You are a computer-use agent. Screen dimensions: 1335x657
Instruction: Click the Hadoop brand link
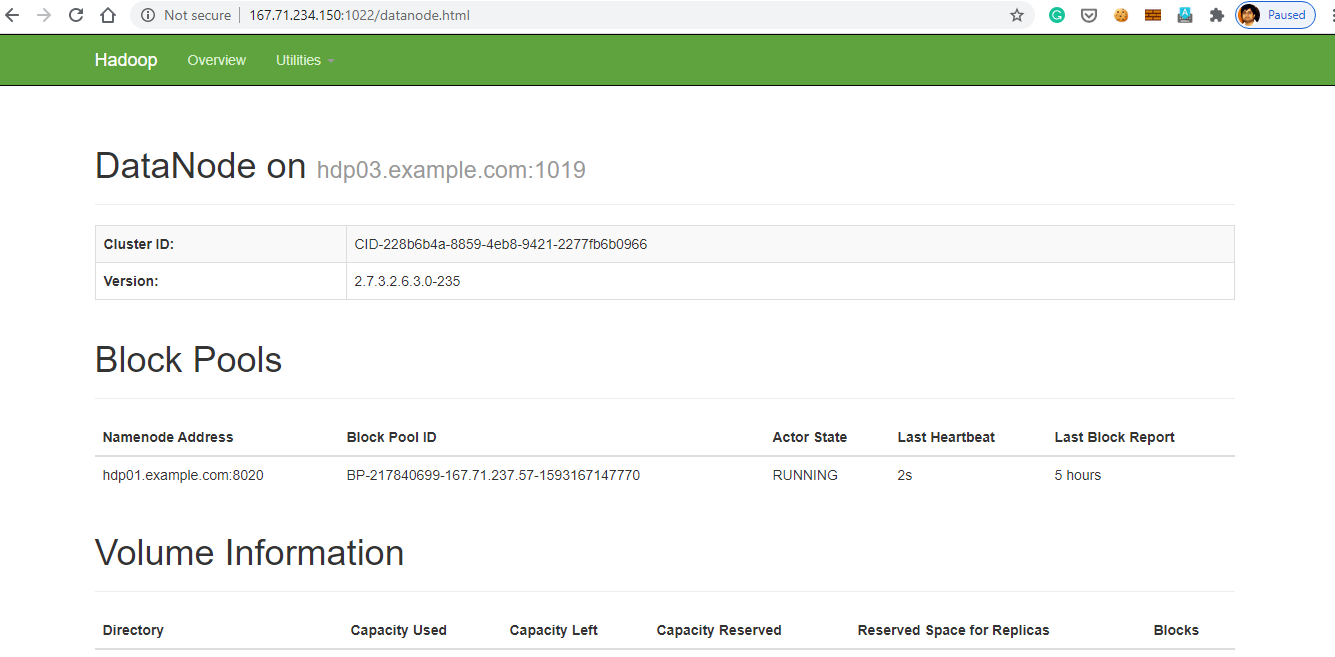[126, 60]
